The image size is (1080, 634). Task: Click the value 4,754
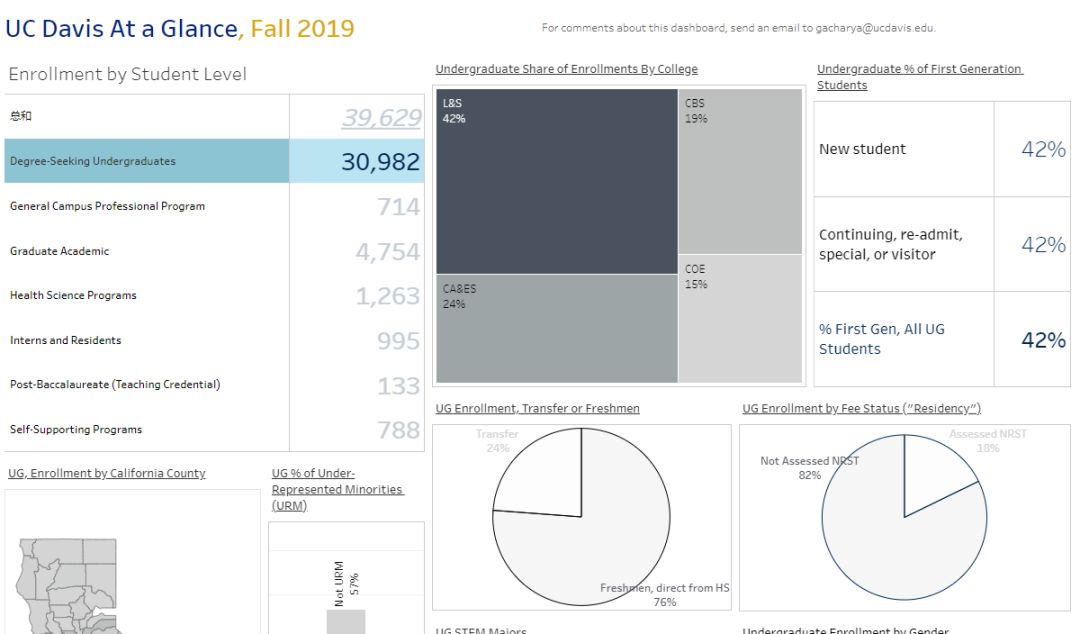coord(388,252)
